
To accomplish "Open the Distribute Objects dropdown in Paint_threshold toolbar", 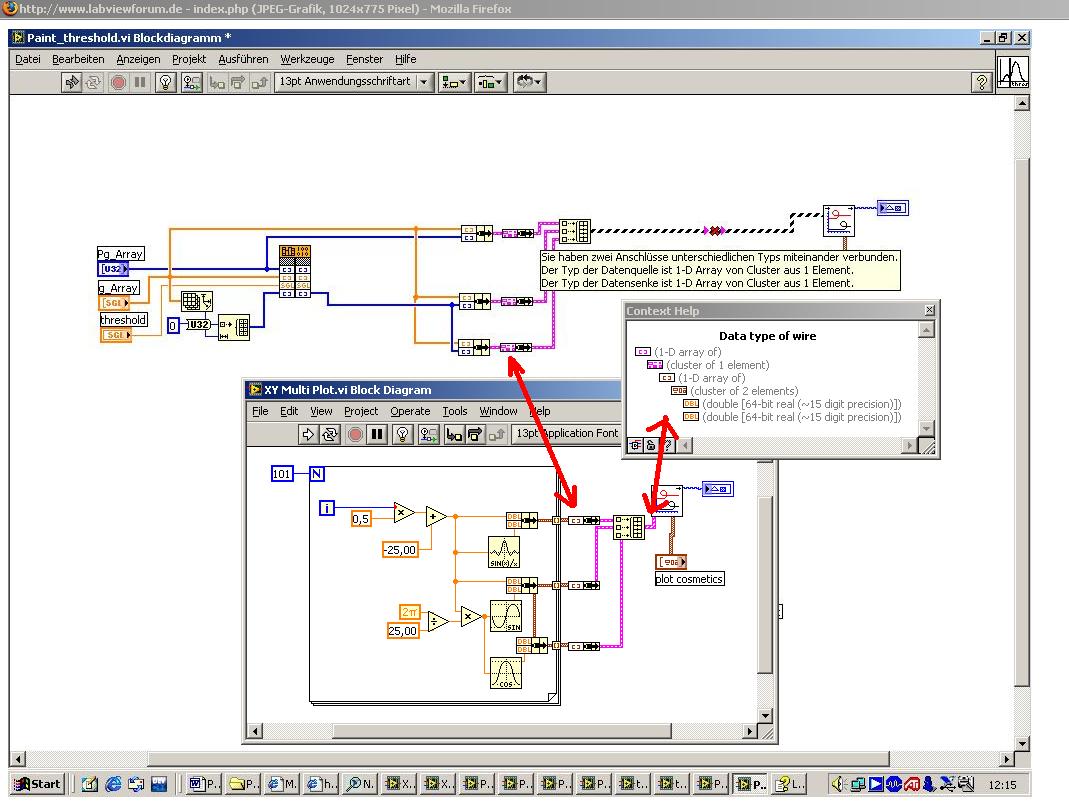I will pyautogui.click(x=490, y=83).
